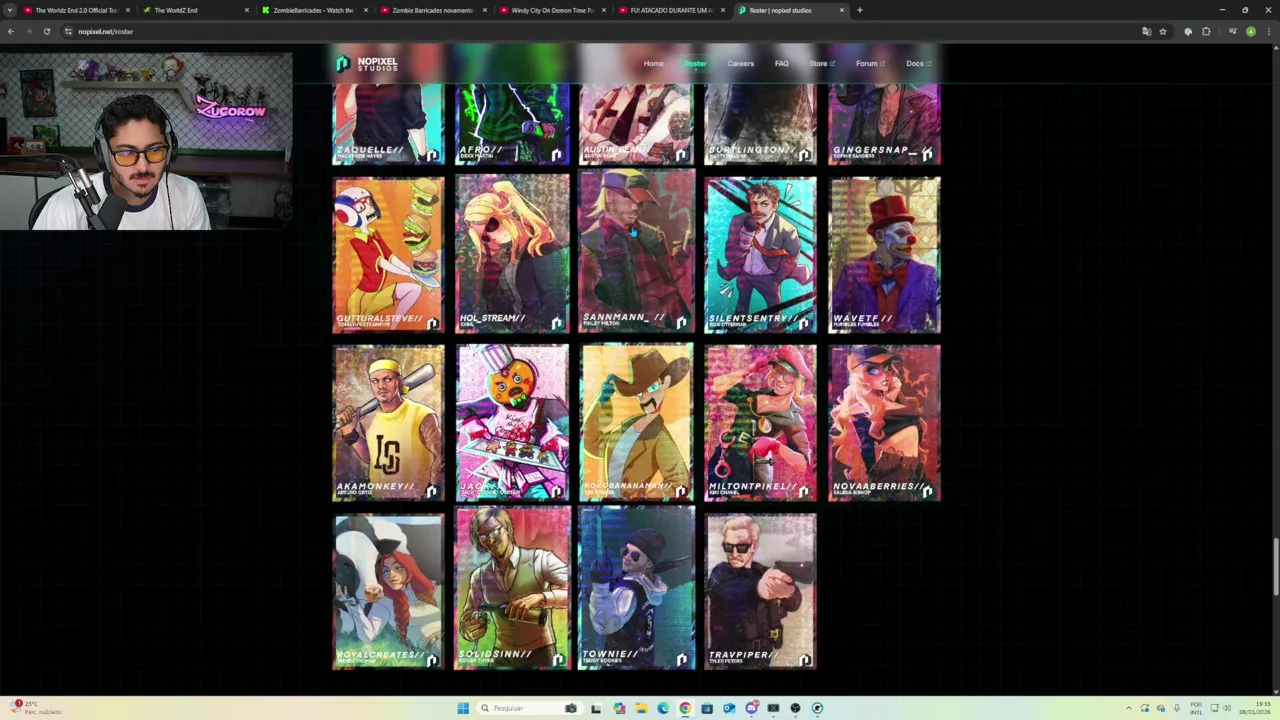Click the browser forward arrow
Screen dimensions: 1280x720
point(28,31)
